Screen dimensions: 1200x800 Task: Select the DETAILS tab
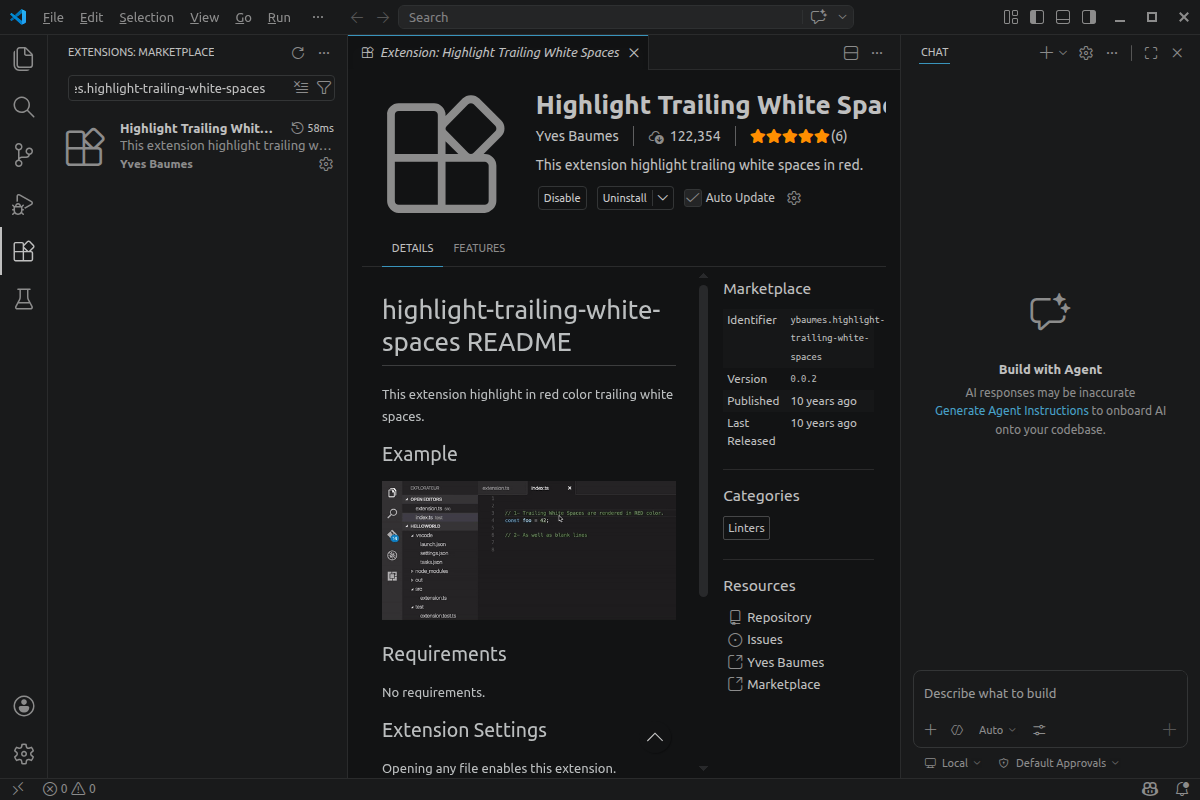point(412,248)
